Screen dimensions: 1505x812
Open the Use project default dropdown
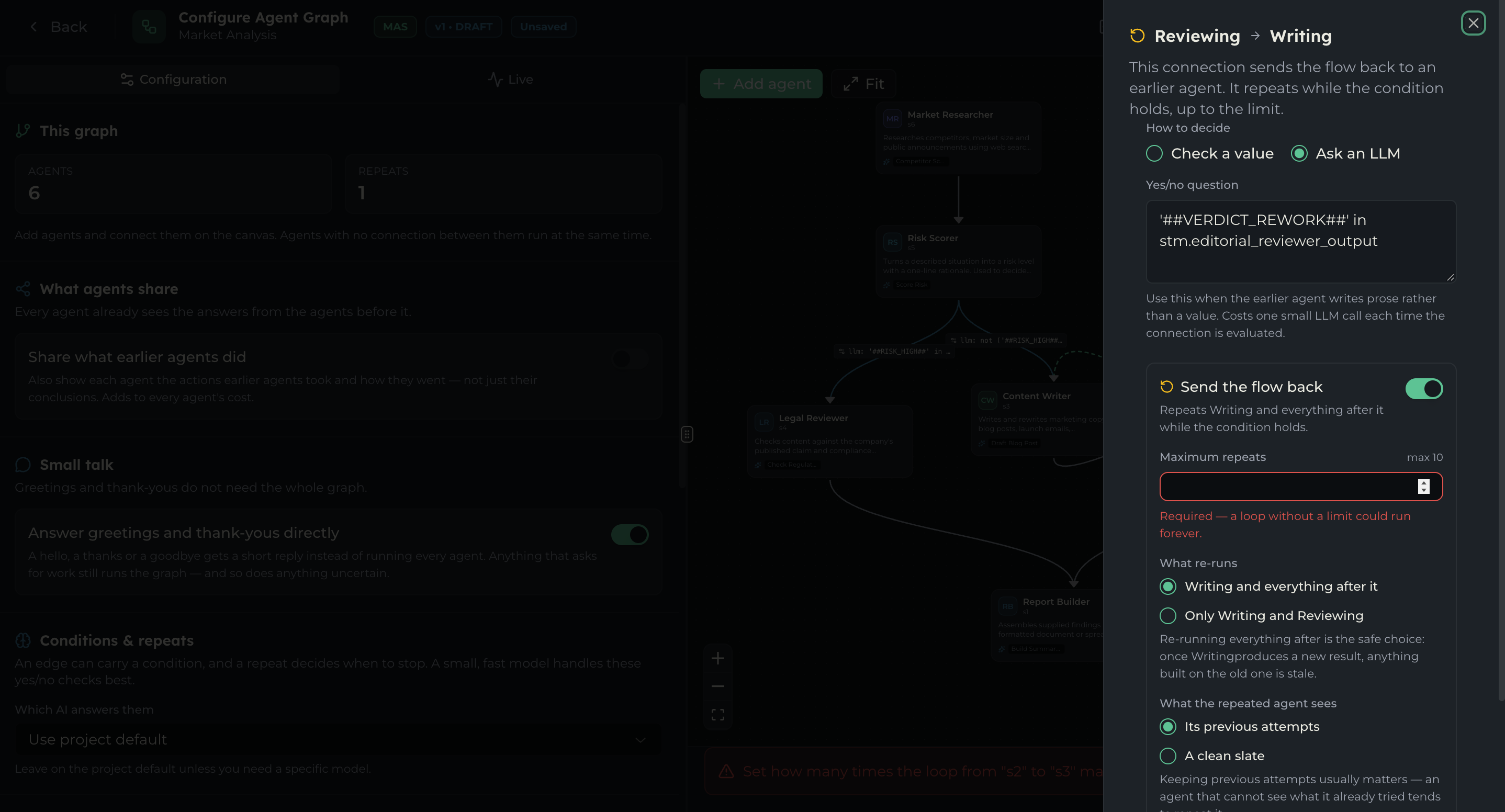(338, 740)
